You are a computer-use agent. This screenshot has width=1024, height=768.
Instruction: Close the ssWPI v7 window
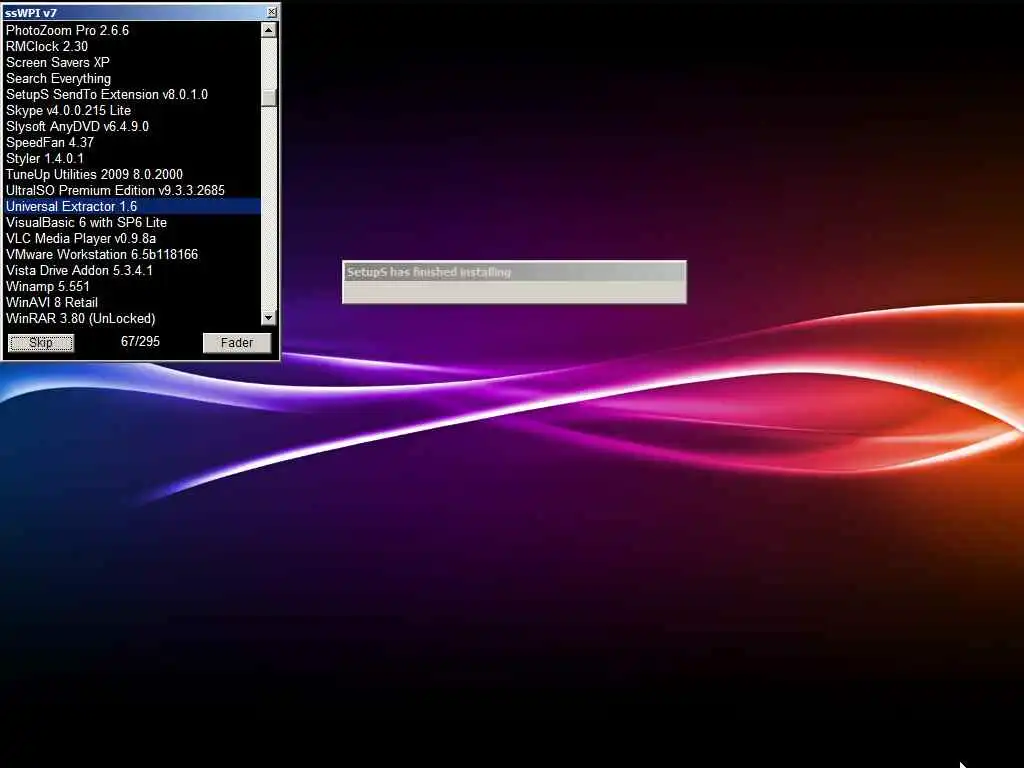[x=272, y=12]
